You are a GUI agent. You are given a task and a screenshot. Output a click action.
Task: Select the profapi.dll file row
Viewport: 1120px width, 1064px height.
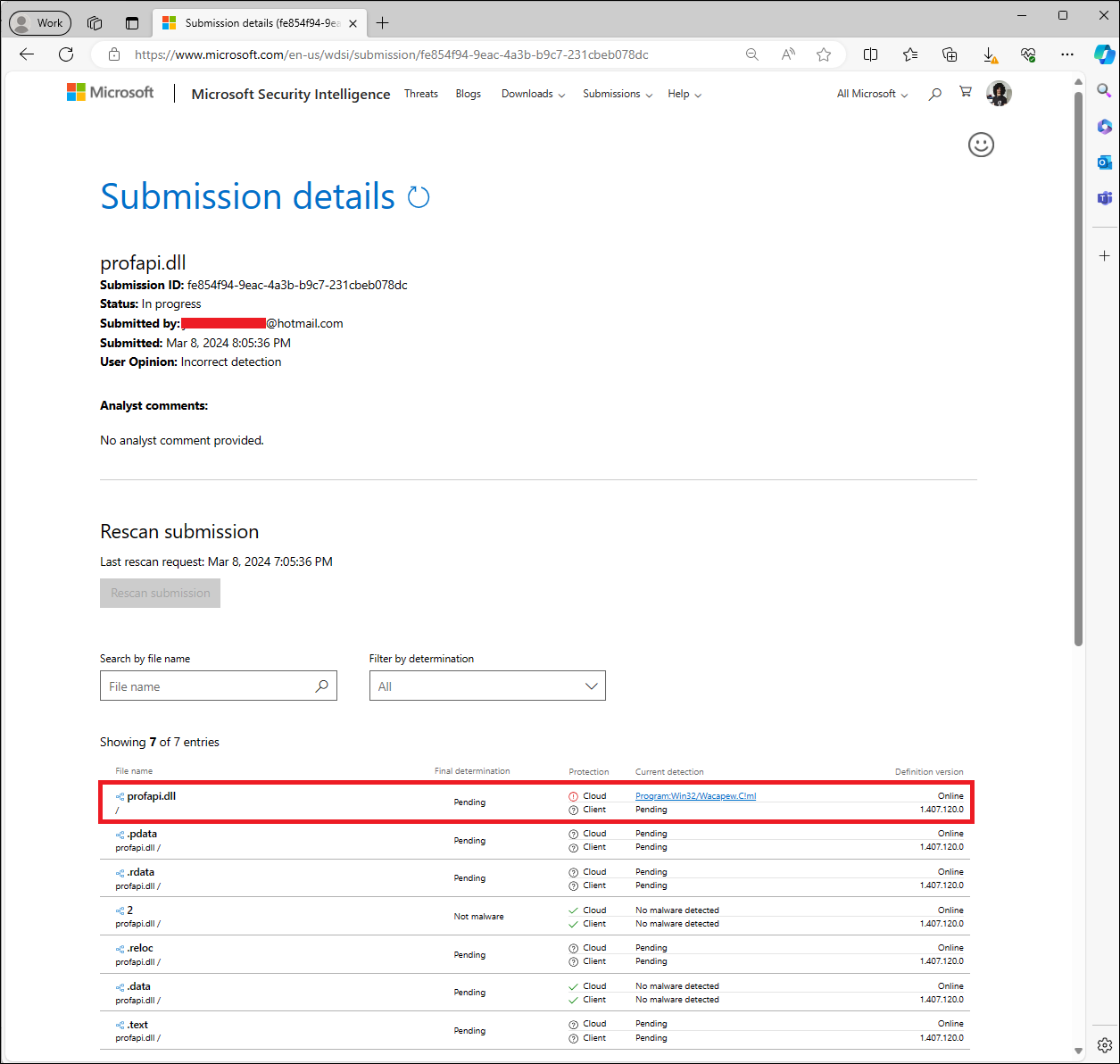[535, 802]
